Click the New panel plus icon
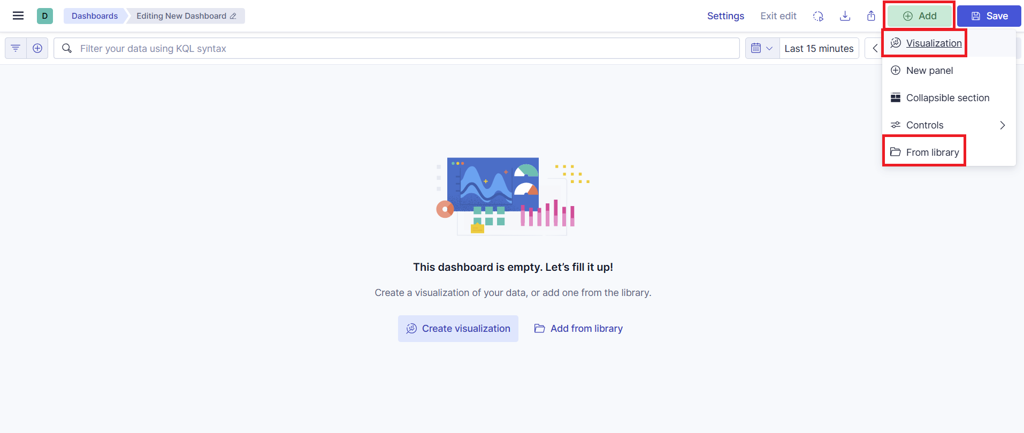The height and width of the screenshot is (433, 1024). pyautogui.click(x=895, y=71)
